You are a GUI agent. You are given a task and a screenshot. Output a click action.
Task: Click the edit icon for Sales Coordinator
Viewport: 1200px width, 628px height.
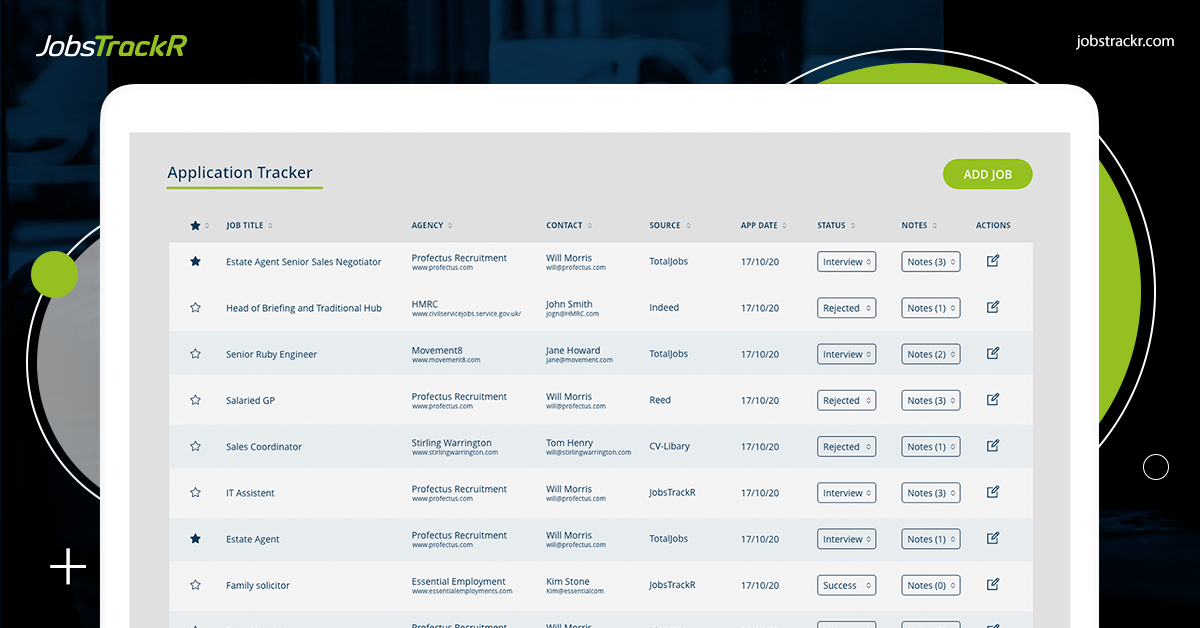[992, 446]
